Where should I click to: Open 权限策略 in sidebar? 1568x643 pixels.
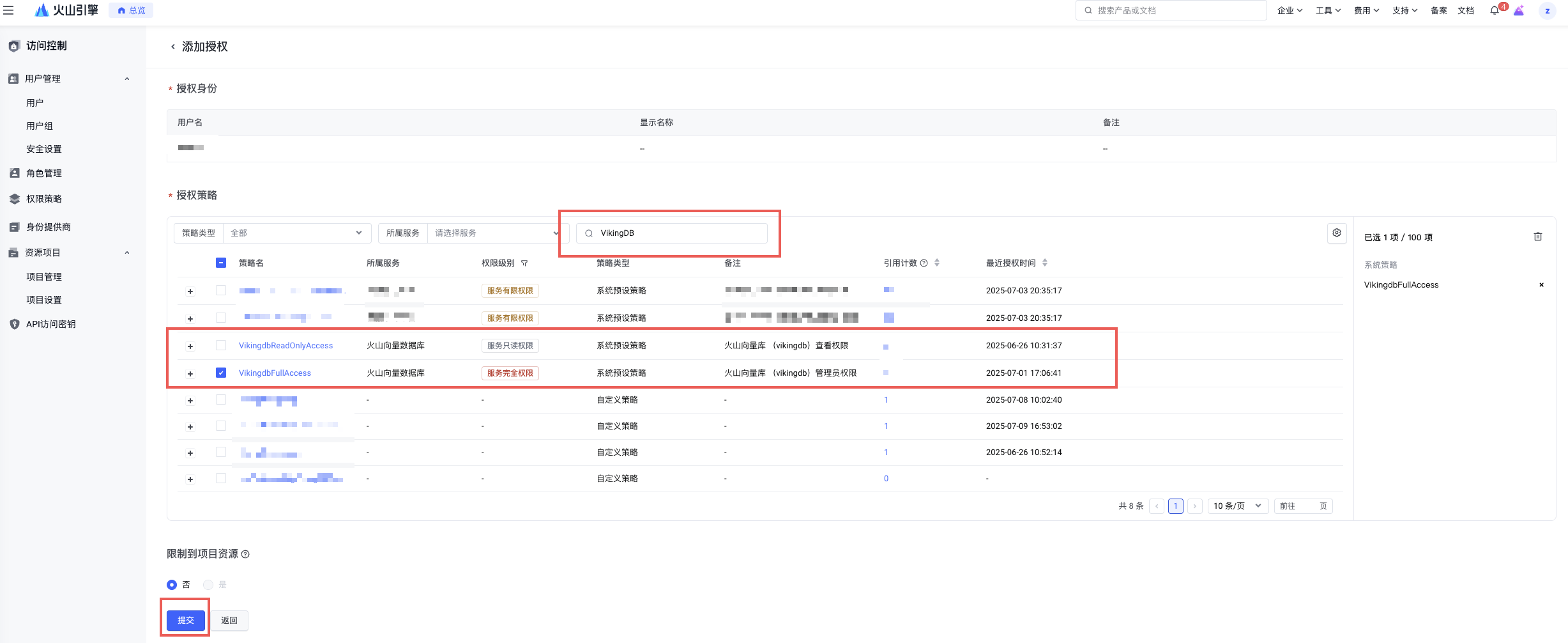[44, 199]
